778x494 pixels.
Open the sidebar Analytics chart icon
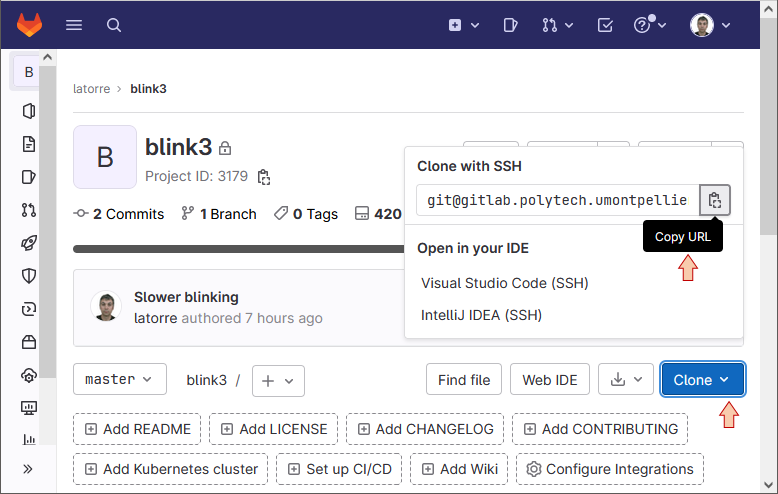coord(29,439)
